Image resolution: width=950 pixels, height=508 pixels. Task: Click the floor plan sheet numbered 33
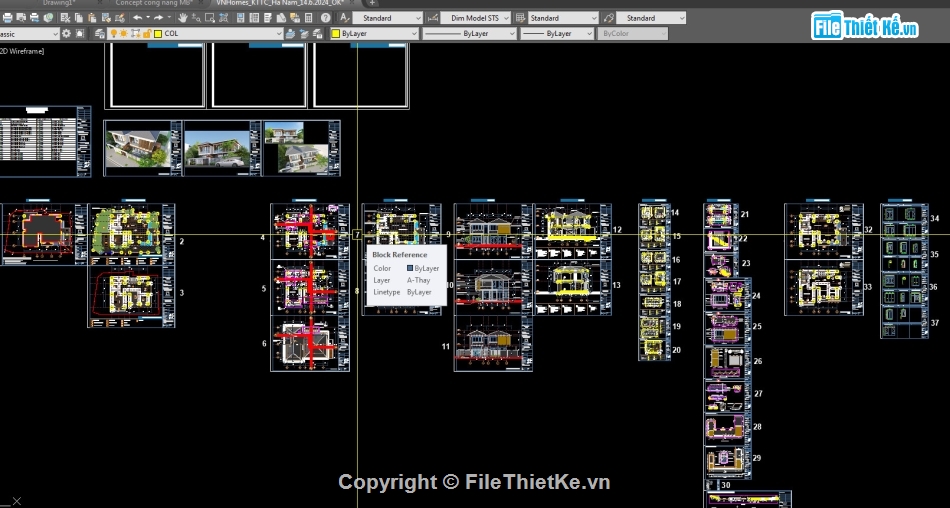tap(824, 288)
